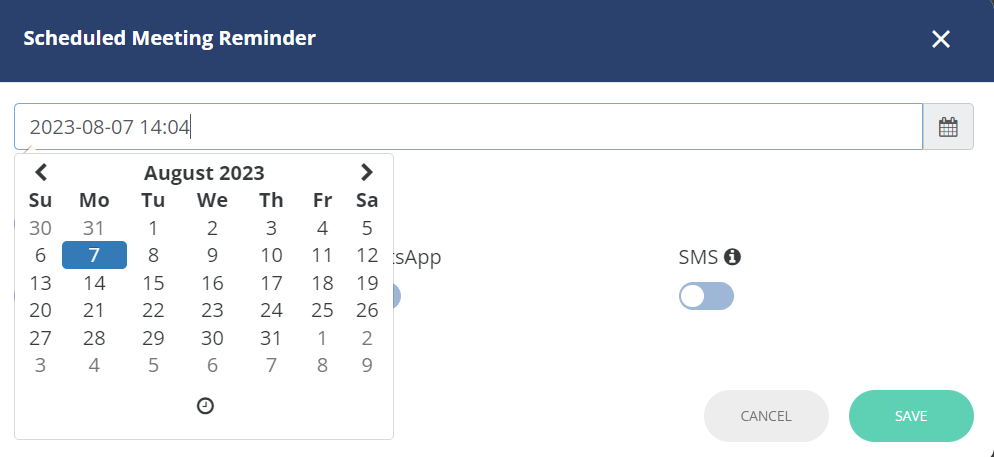Save the meeting reminder

(x=911, y=416)
